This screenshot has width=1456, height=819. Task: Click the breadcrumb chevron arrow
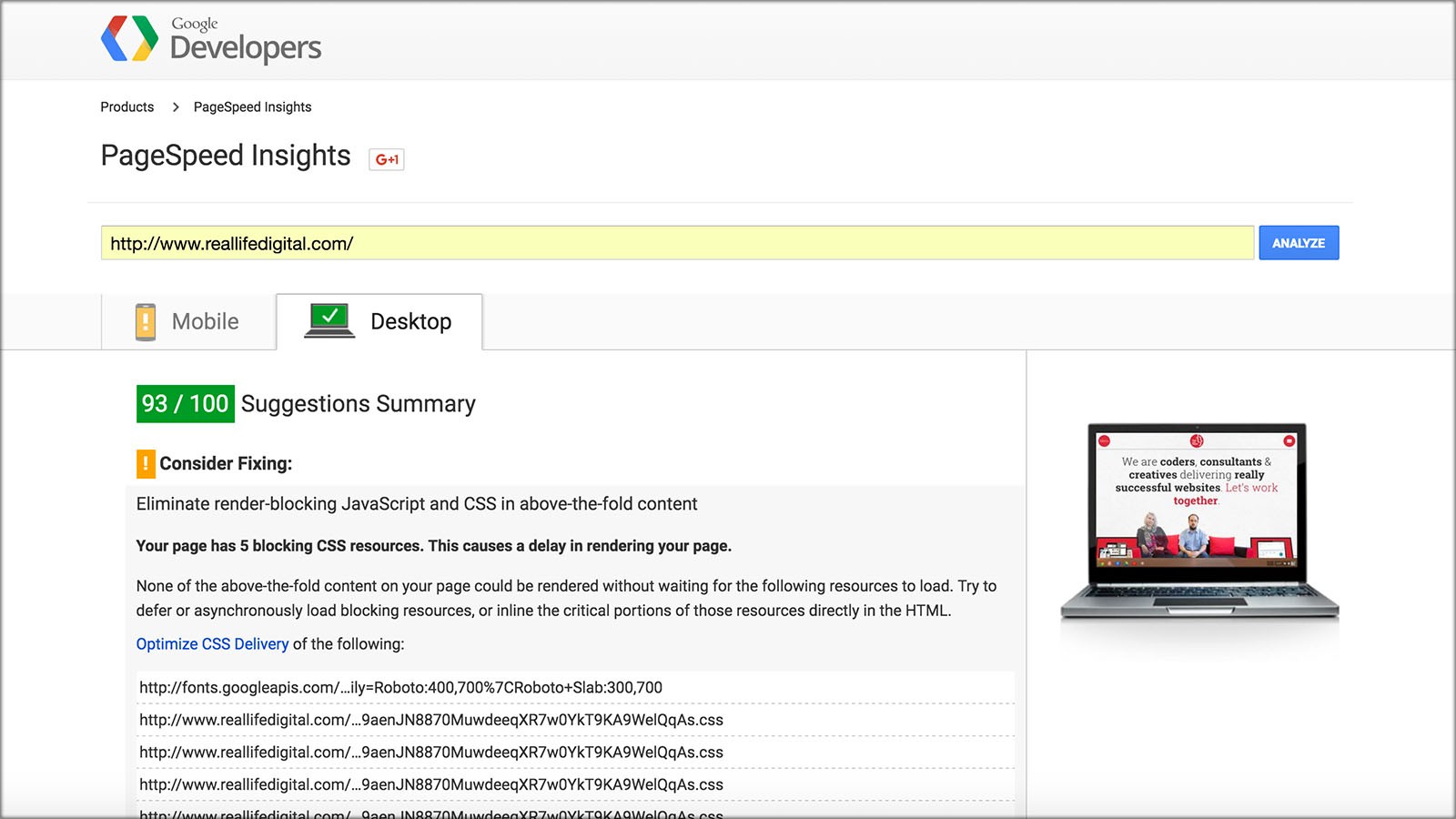(176, 107)
